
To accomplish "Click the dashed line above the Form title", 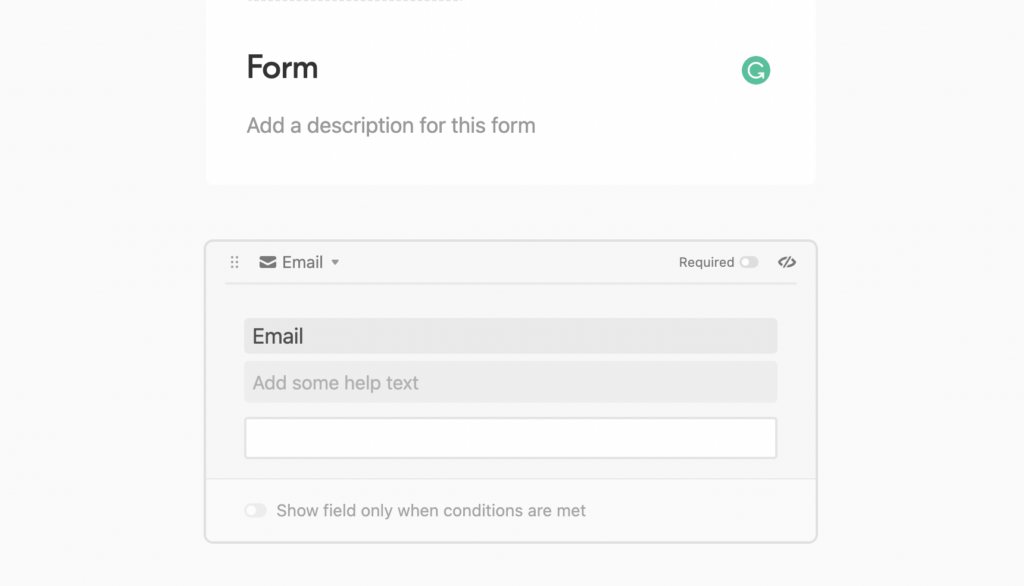I will 355,1.
